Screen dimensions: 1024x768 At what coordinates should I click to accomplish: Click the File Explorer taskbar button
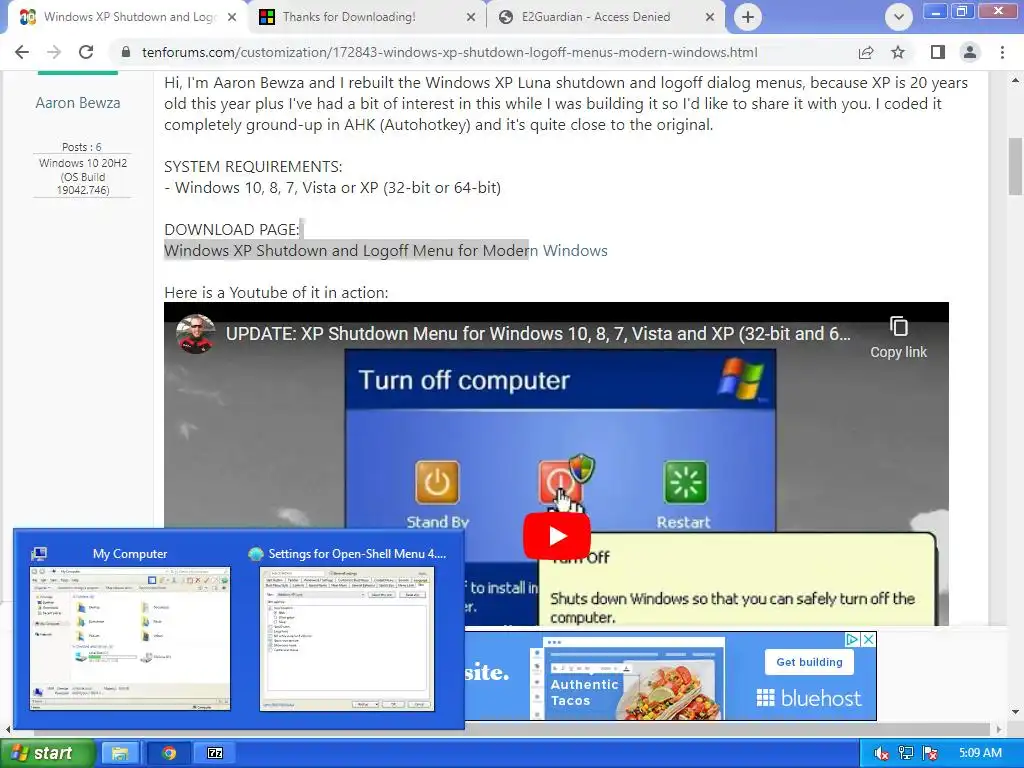[x=119, y=753]
